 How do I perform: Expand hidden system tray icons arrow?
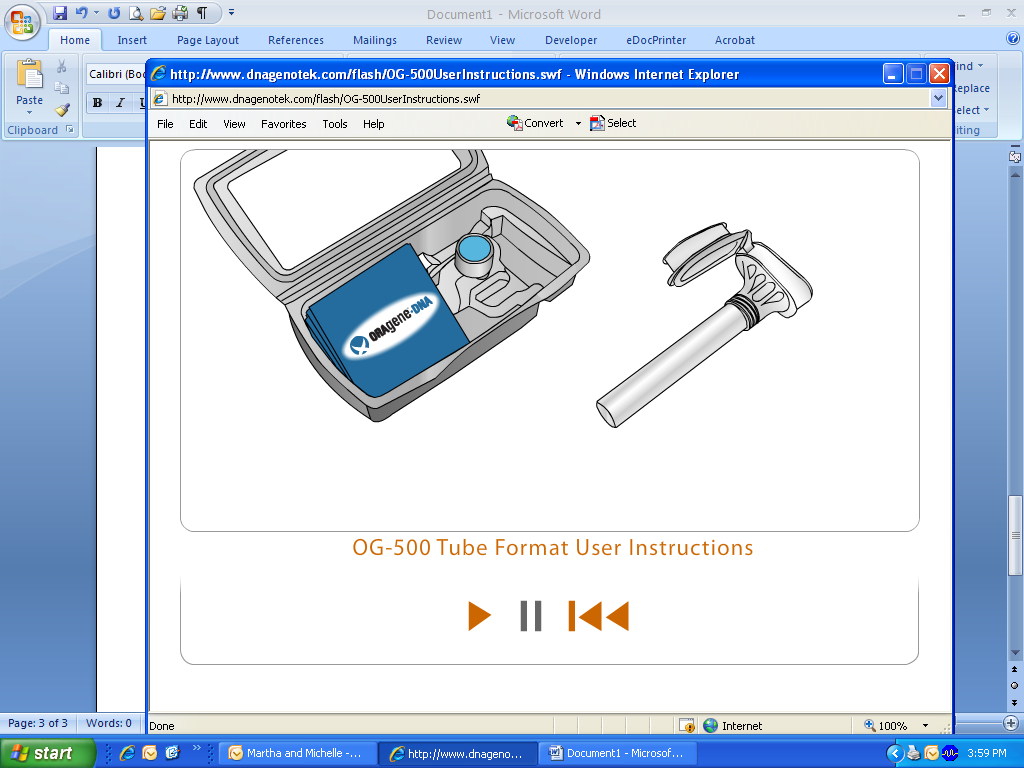[x=895, y=753]
